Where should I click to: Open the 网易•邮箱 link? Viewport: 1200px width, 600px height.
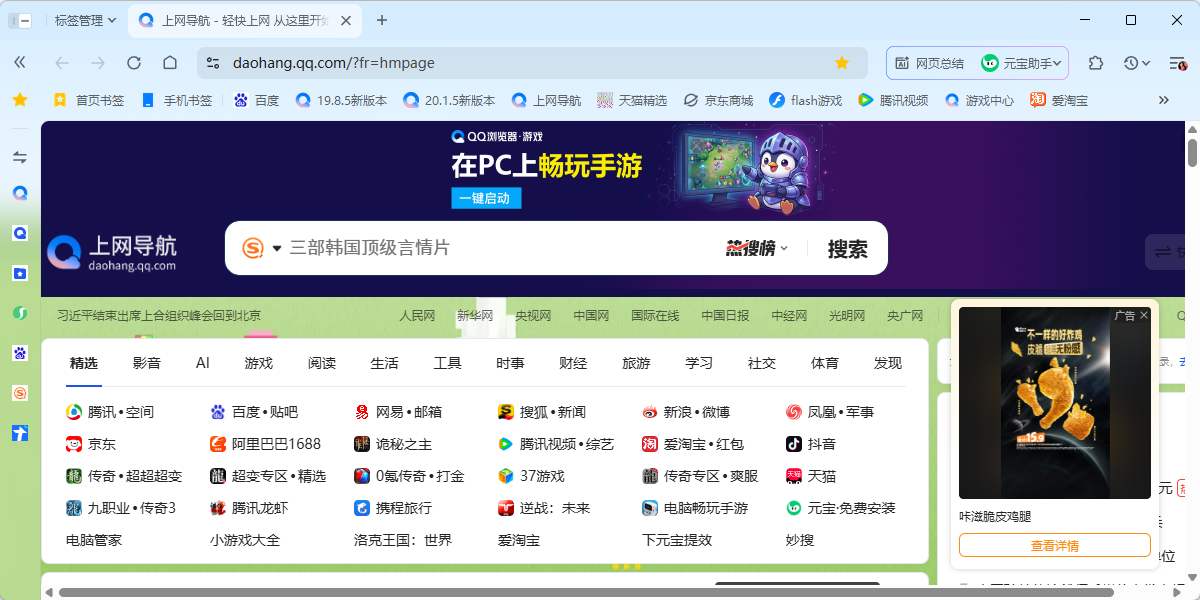(x=398, y=412)
